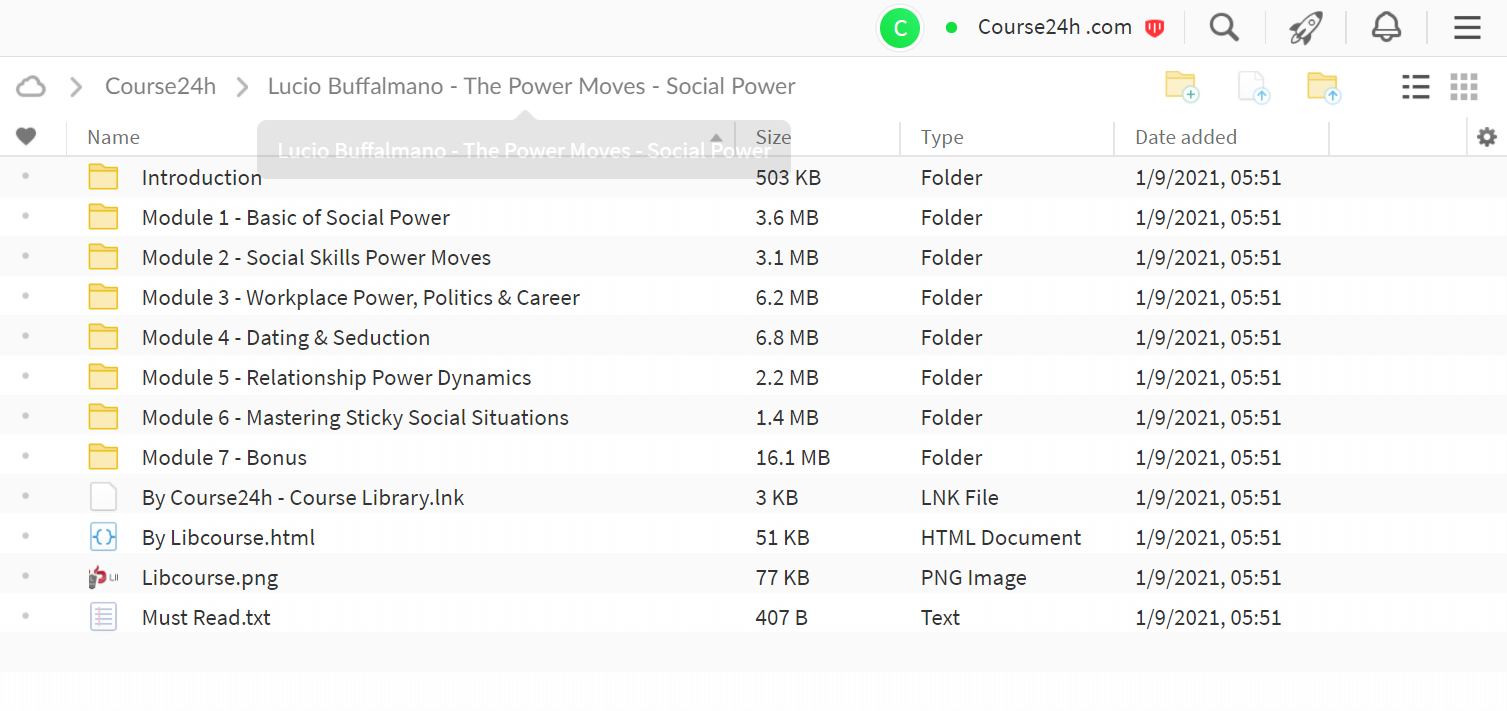
Task: Click the Module 7 folder icon
Action: (103, 457)
